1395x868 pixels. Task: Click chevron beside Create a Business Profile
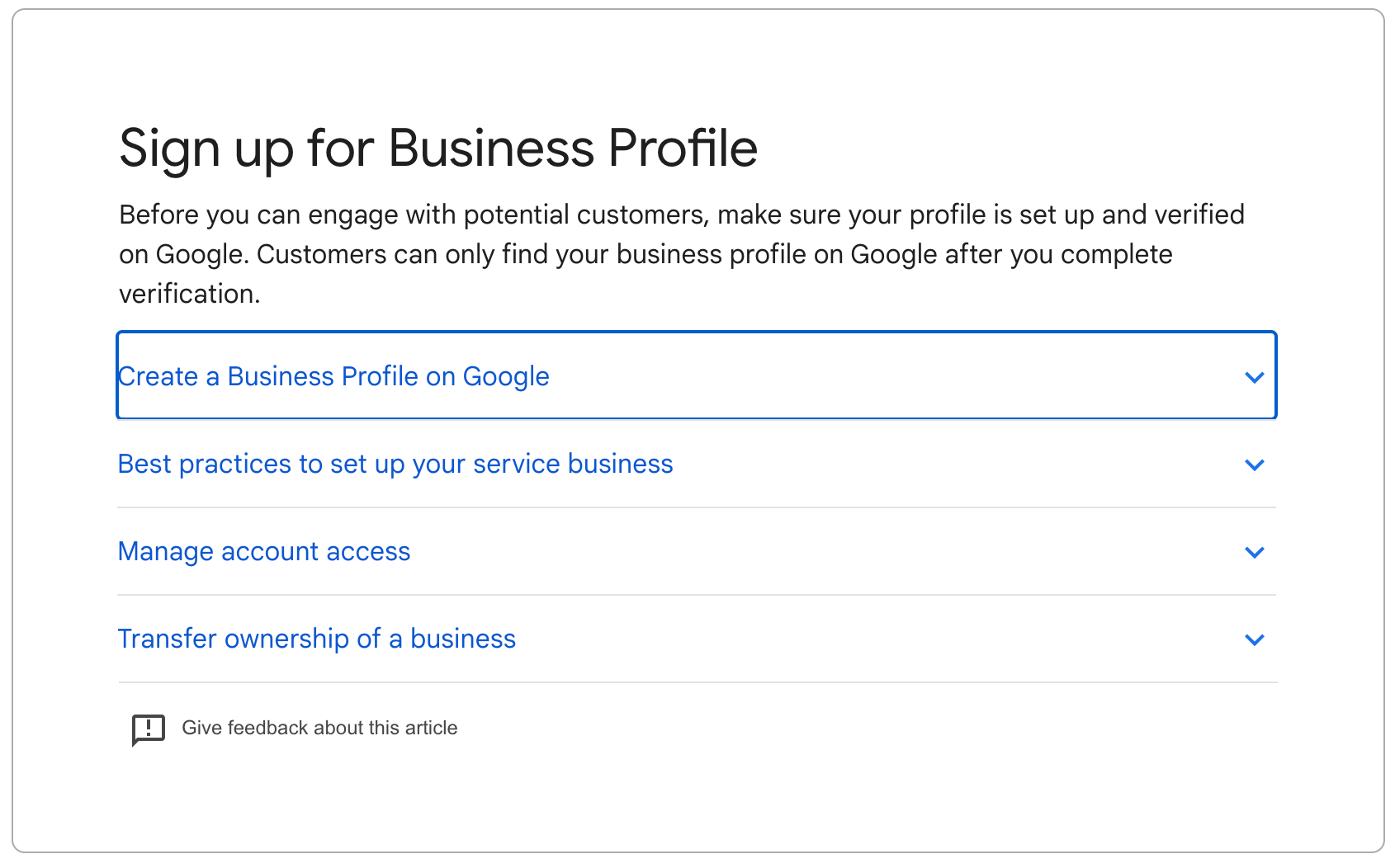[x=1254, y=378]
